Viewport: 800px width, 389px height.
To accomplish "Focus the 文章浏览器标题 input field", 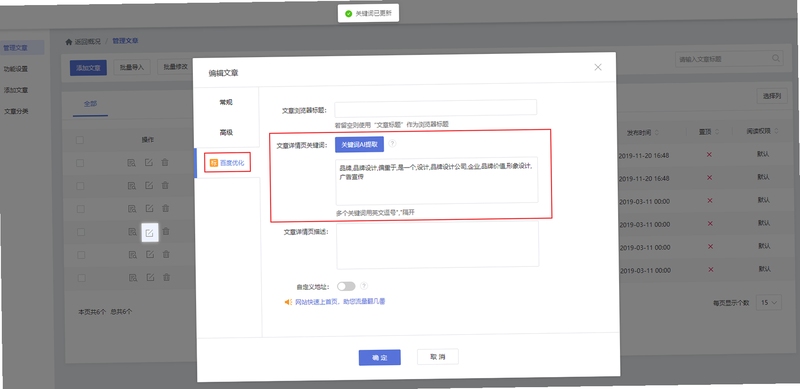I will coord(435,108).
